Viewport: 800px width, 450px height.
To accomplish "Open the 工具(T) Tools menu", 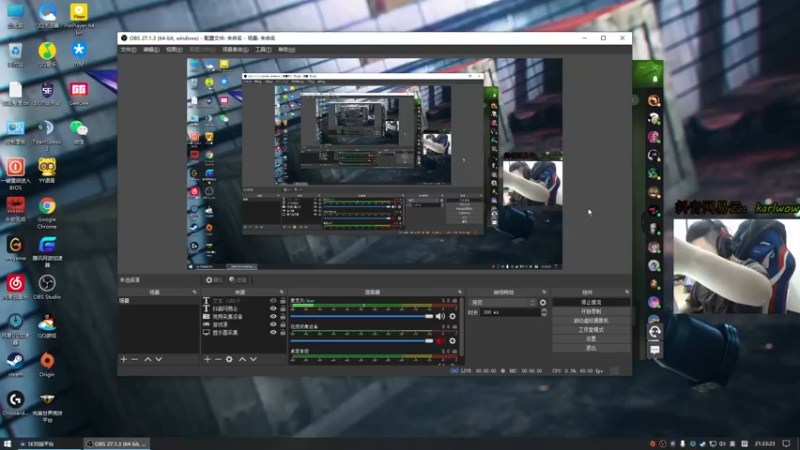I will tap(263, 49).
